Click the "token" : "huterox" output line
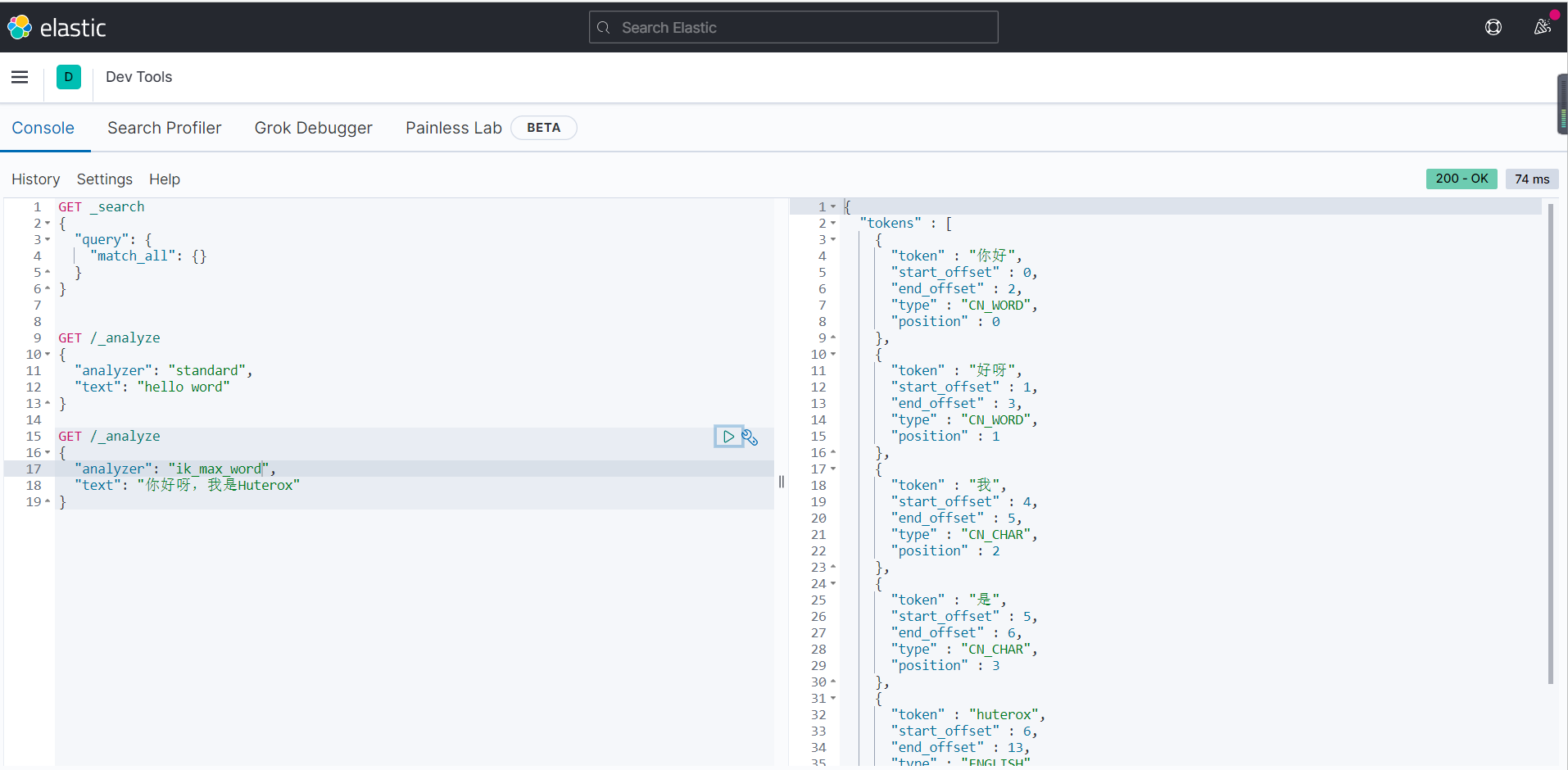 (x=968, y=715)
